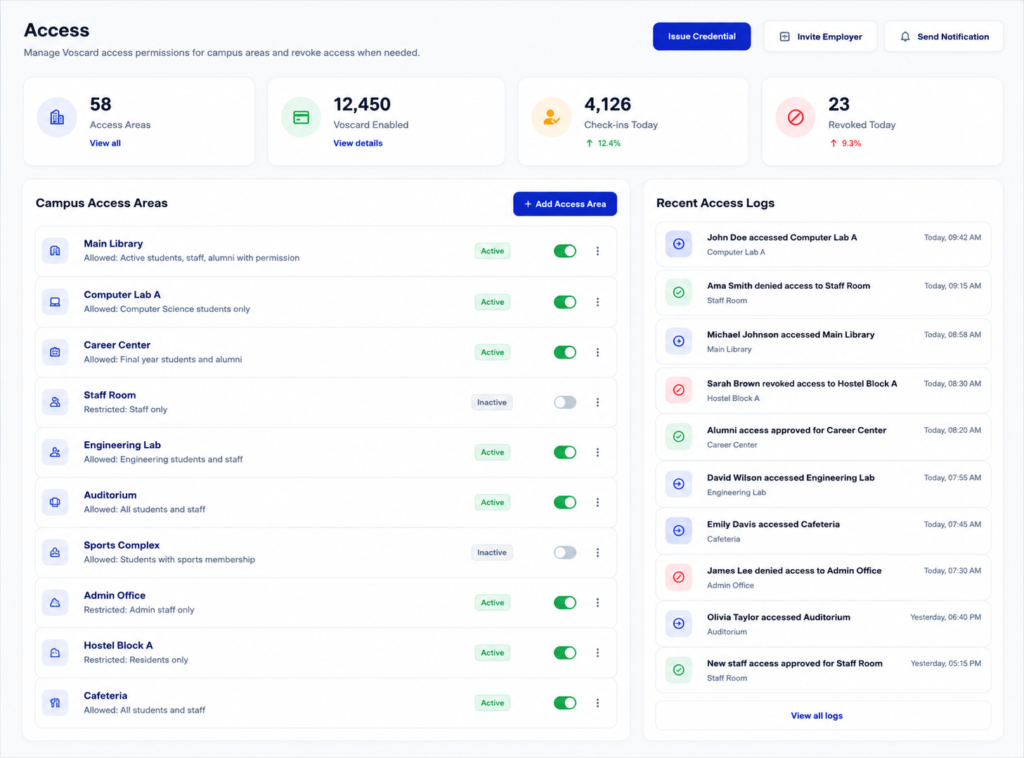Click the Cafeteria utensils icon
Viewport: 1024px width, 758px height.
coord(55,703)
